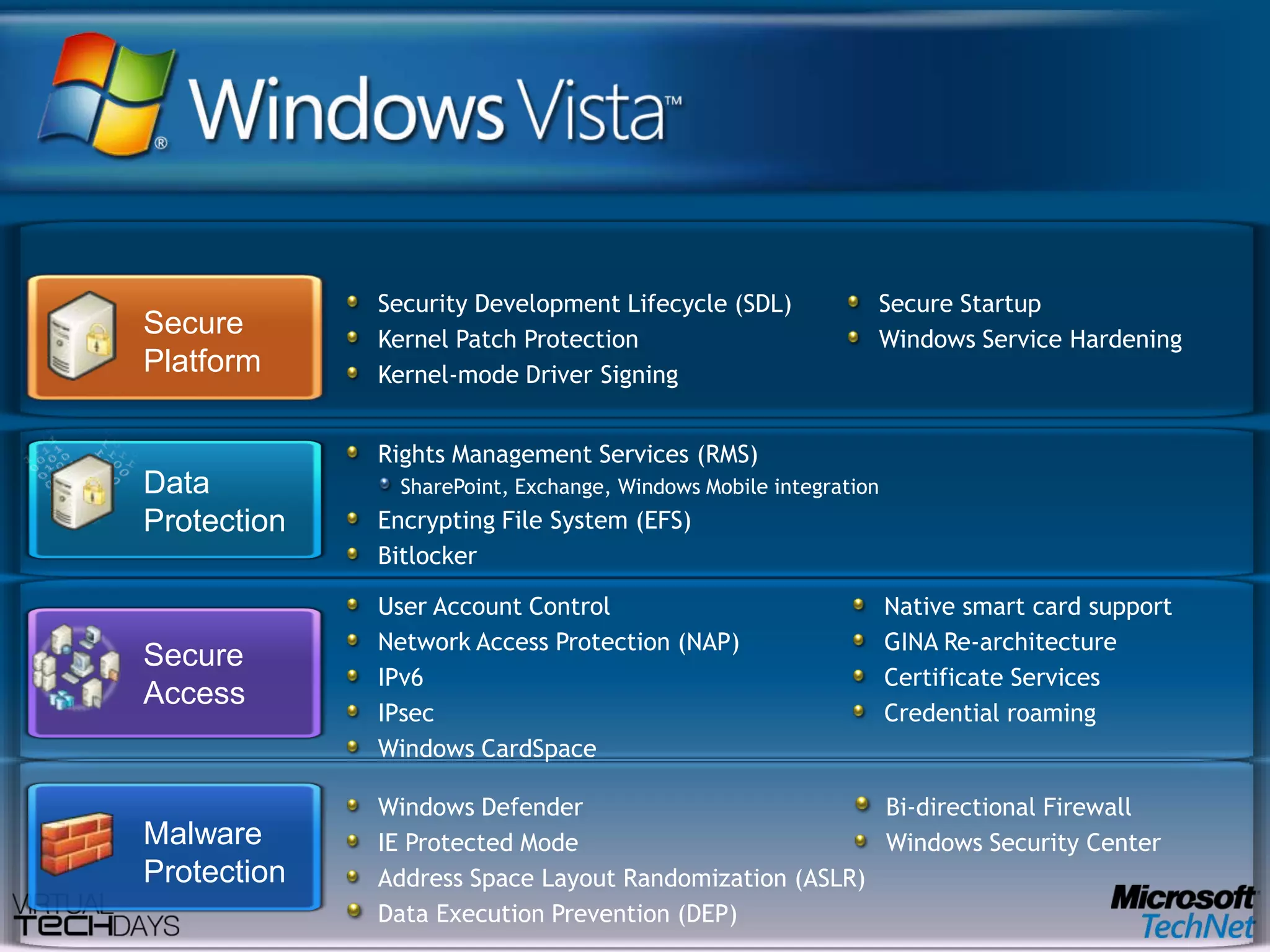Click Credential roaming text
The image size is (1270, 952).
click(990, 714)
